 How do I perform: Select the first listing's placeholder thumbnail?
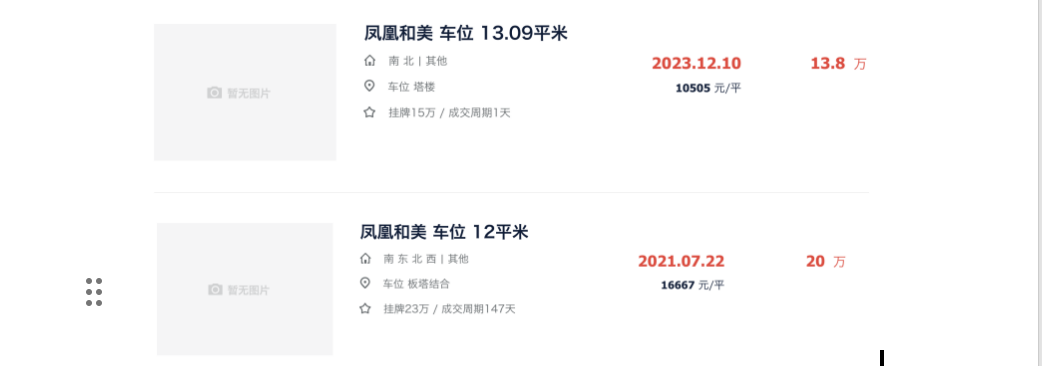pyautogui.click(x=245, y=92)
